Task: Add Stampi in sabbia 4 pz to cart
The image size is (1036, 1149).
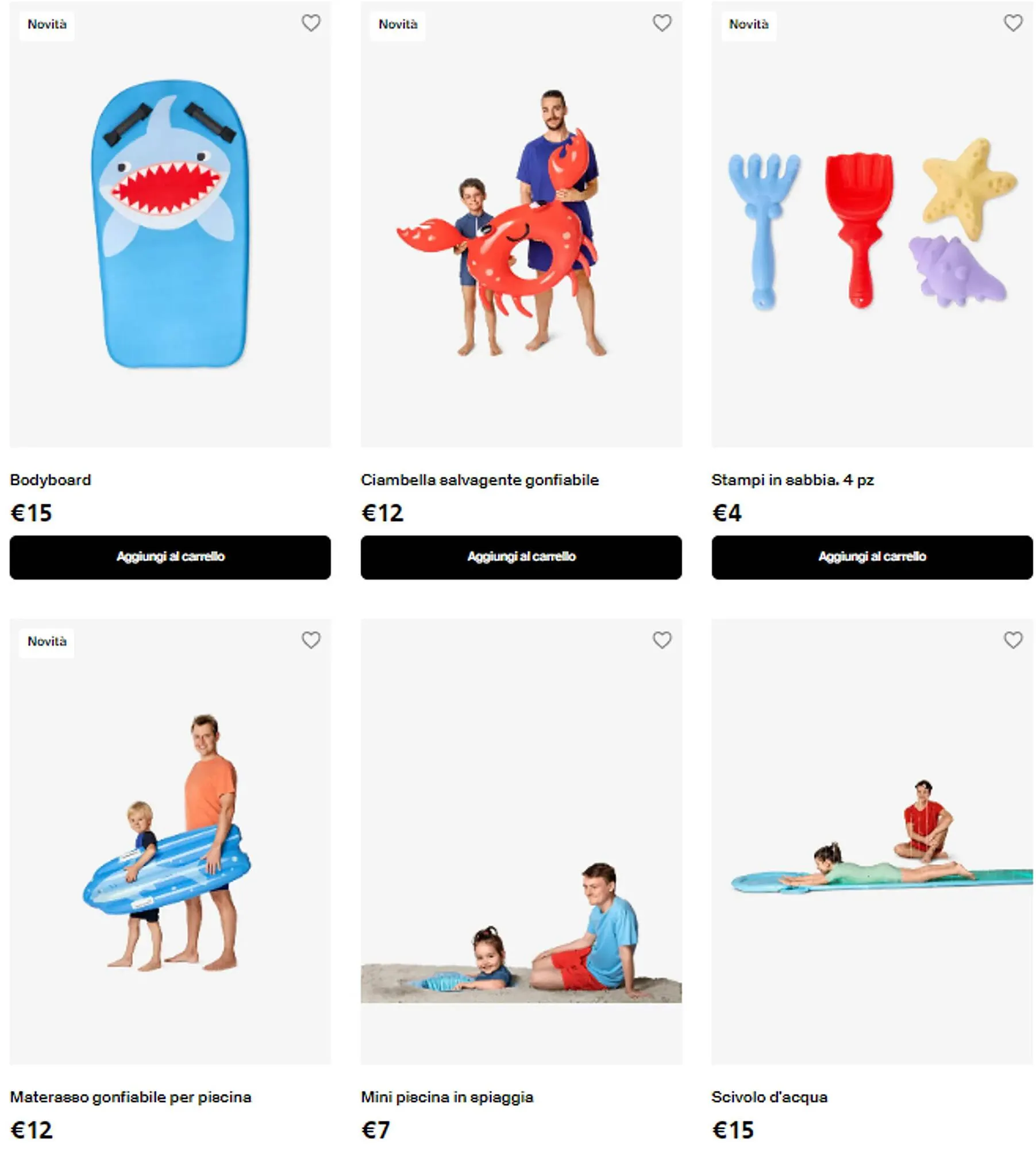Action: 872,557
